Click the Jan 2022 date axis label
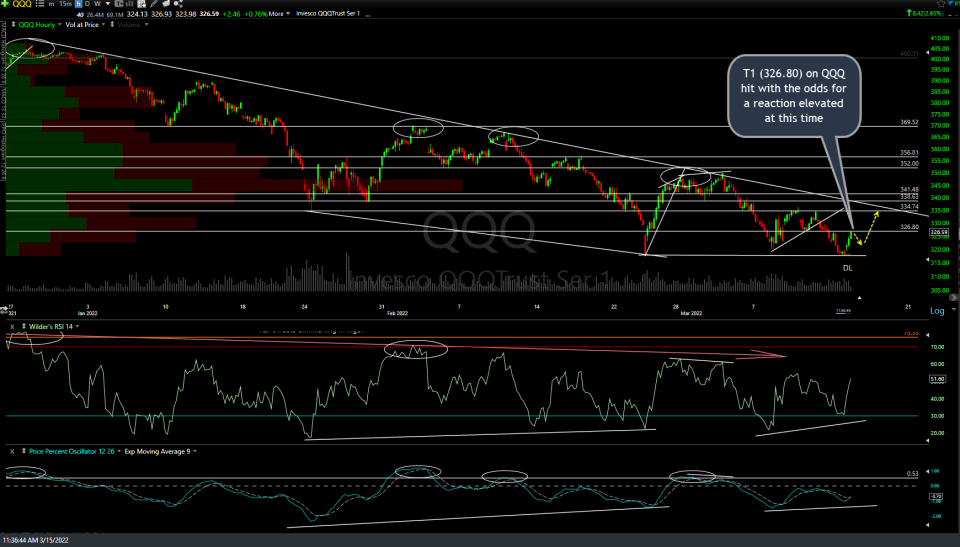 (x=88, y=313)
